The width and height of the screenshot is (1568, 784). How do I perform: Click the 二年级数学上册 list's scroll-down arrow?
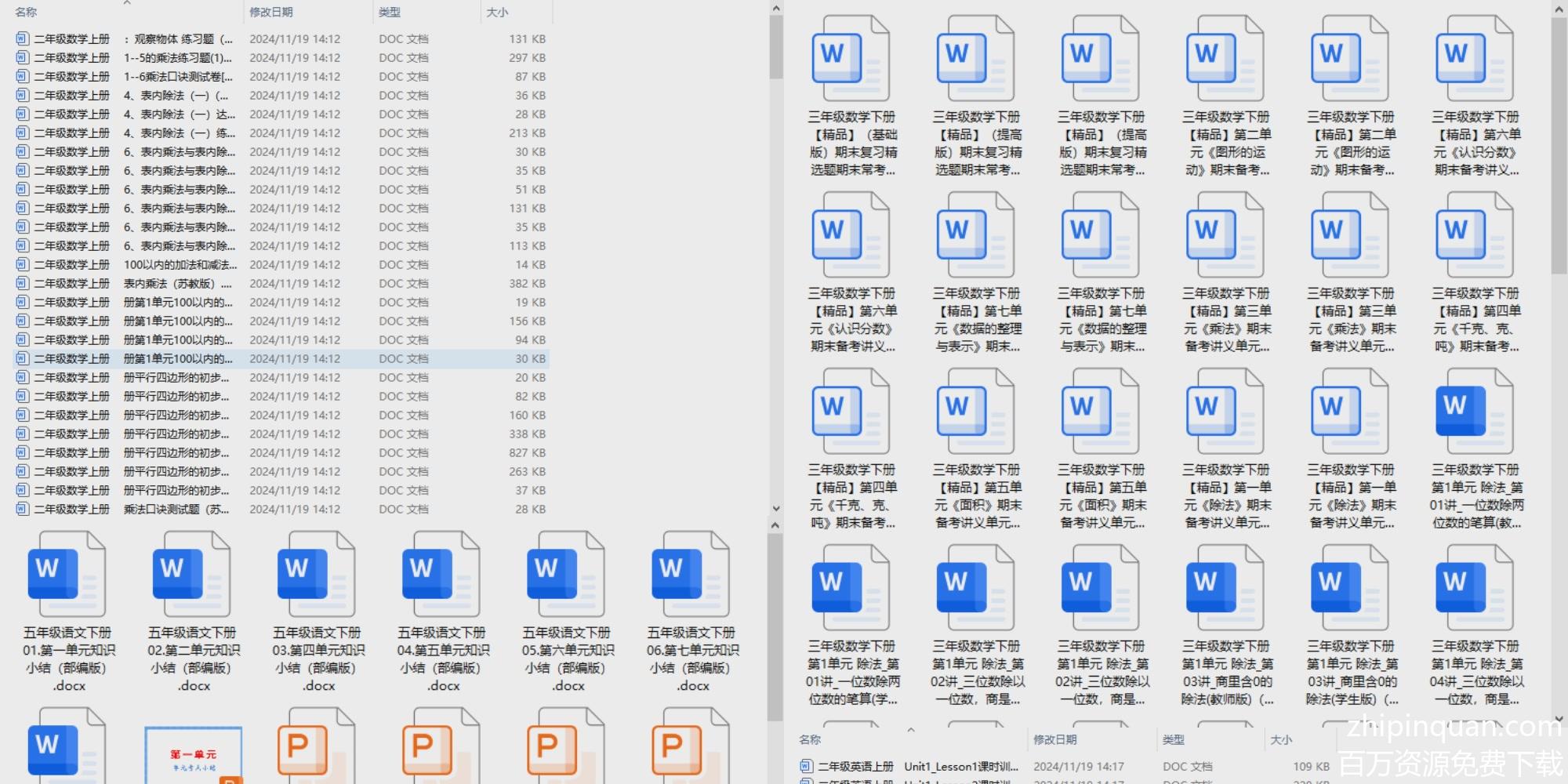click(x=775, y=508)
